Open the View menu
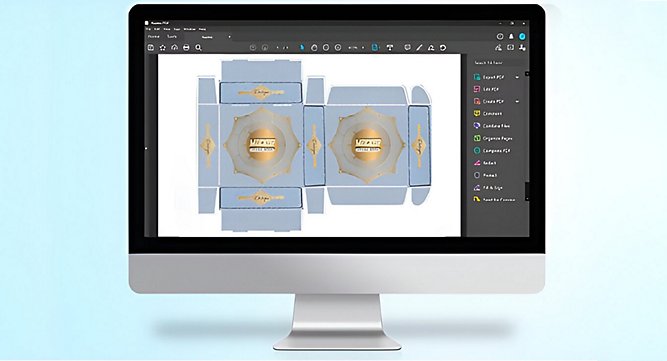 pos(167,29)
